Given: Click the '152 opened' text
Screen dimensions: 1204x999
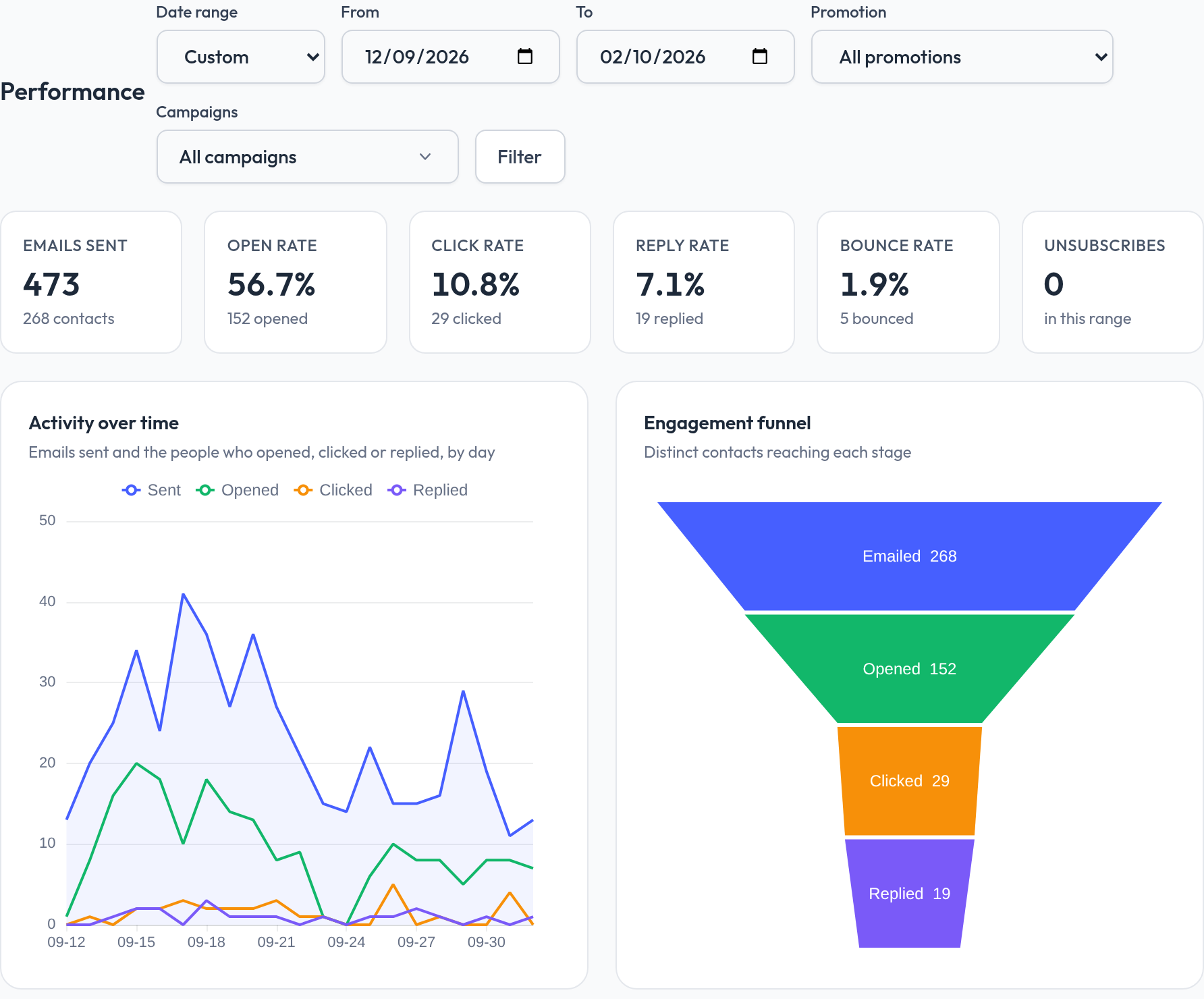Looking at the screenshot, I should click(x=267, y=319).
